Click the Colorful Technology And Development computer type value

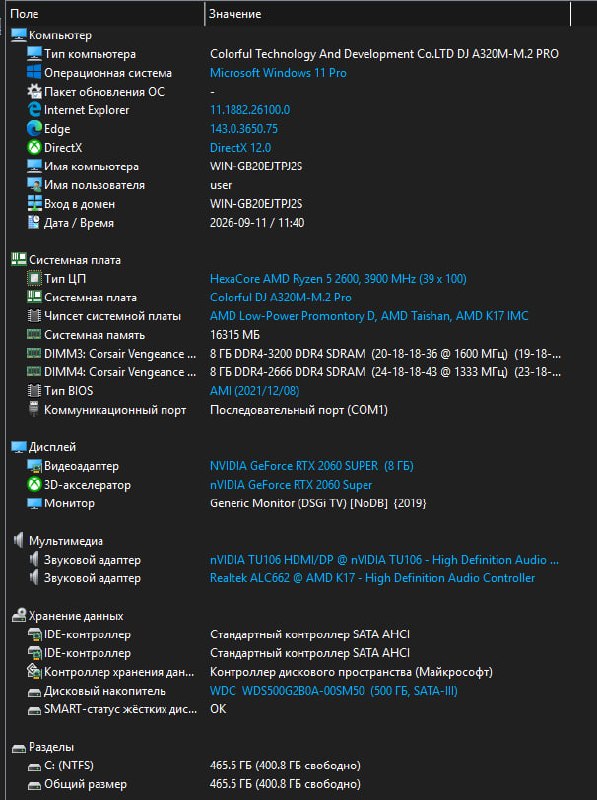(384, 54)
